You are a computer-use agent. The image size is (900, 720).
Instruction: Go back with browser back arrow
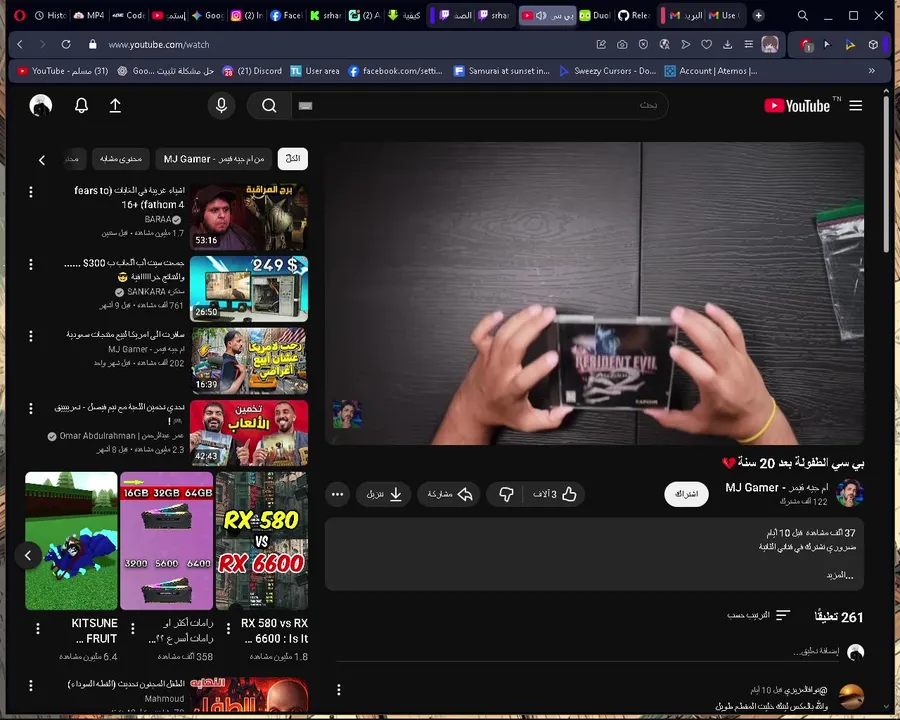coord(20,44)
